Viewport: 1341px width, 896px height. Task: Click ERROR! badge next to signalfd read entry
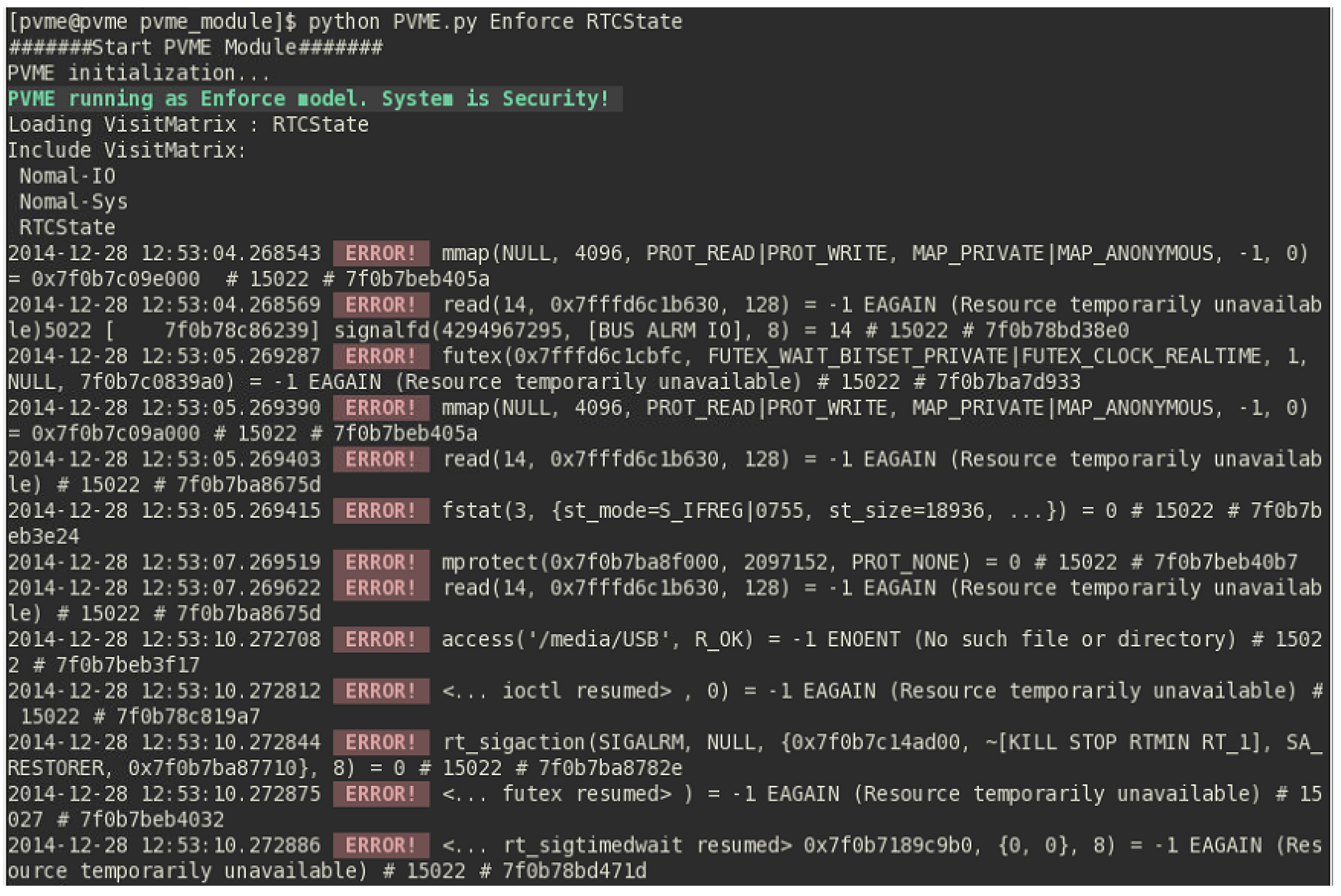pos(381,304)
